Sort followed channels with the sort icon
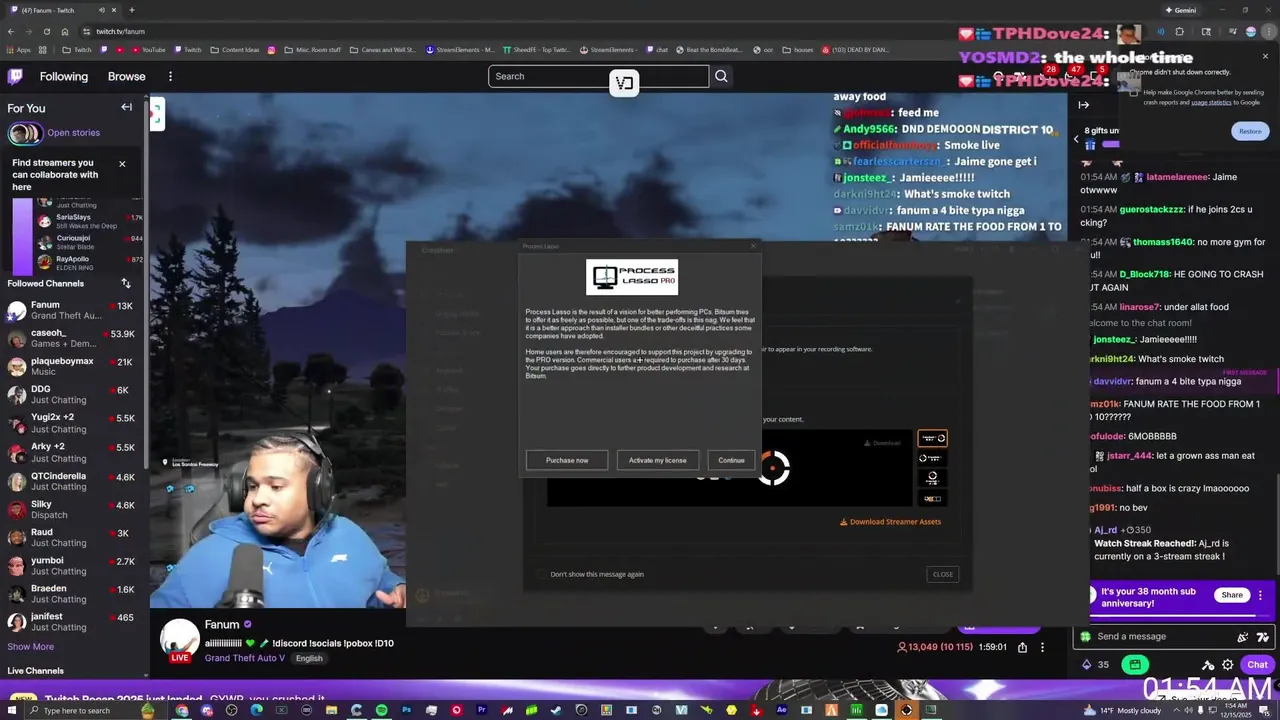Image resolution: width=1280 pixels, height=720 pixels. tap(126, 283)
